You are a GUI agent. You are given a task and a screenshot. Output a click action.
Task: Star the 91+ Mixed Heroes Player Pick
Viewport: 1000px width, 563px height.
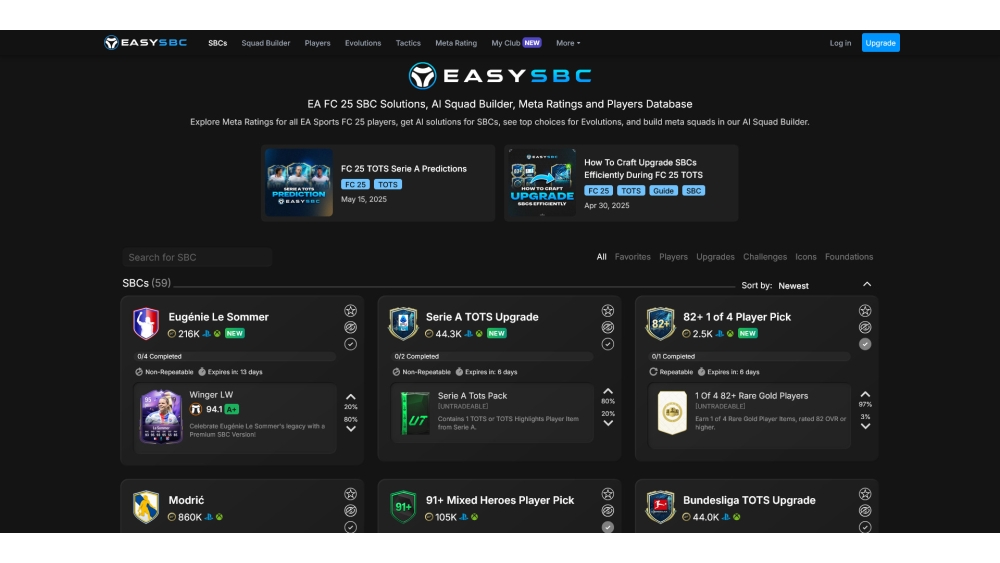608,494
